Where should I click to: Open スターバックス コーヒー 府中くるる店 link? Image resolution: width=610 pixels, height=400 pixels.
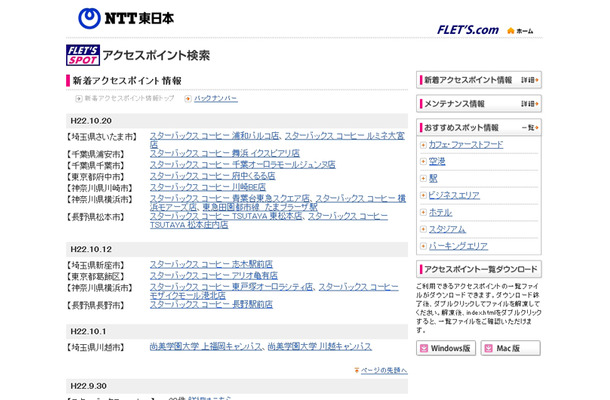[x=212, y=176]
